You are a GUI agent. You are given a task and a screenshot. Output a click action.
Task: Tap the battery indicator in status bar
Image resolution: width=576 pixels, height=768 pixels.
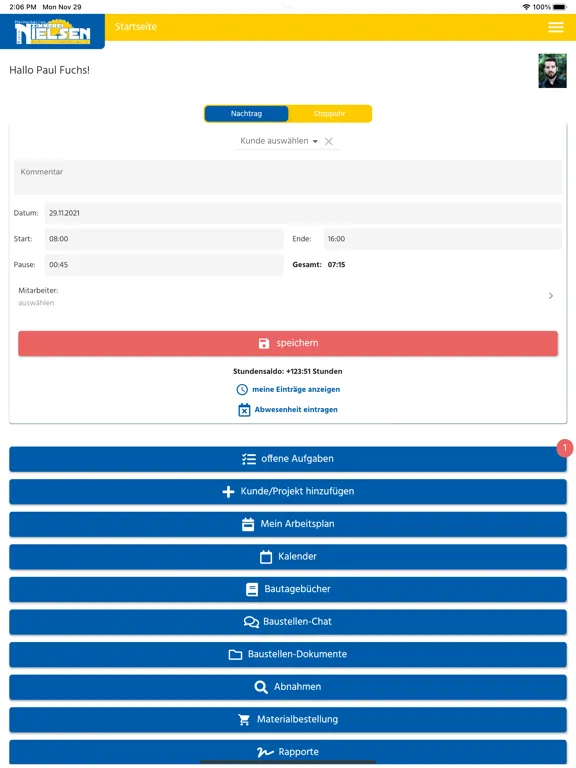point(560,7)
